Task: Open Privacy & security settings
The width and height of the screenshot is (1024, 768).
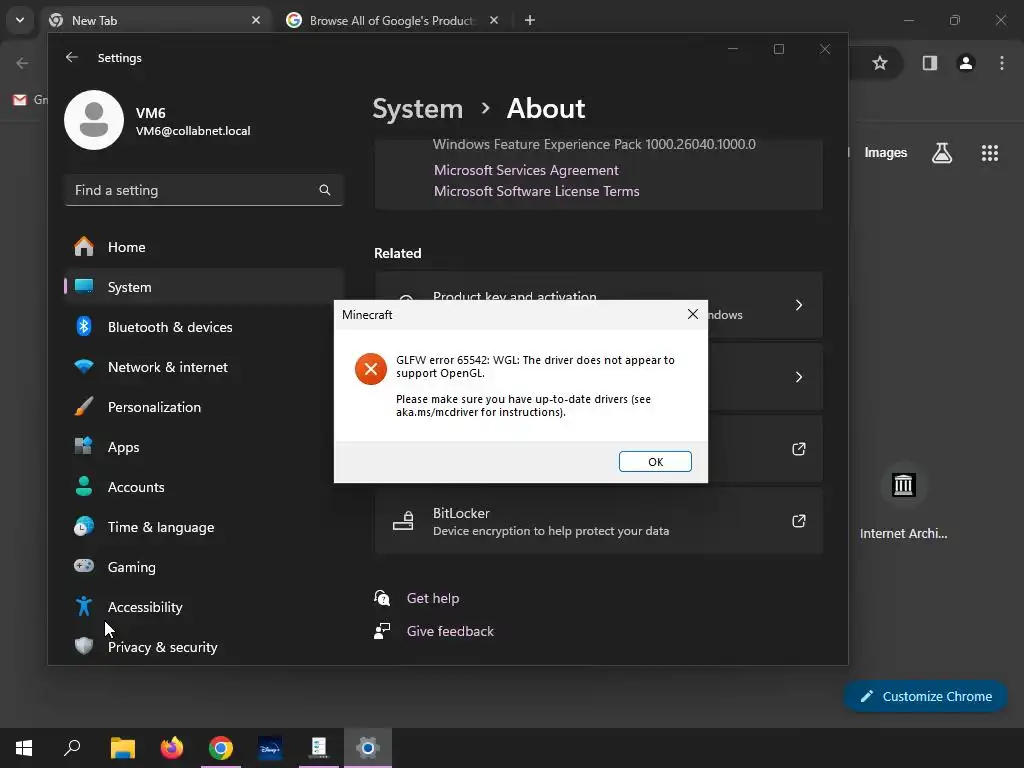Action: (204, 647)
